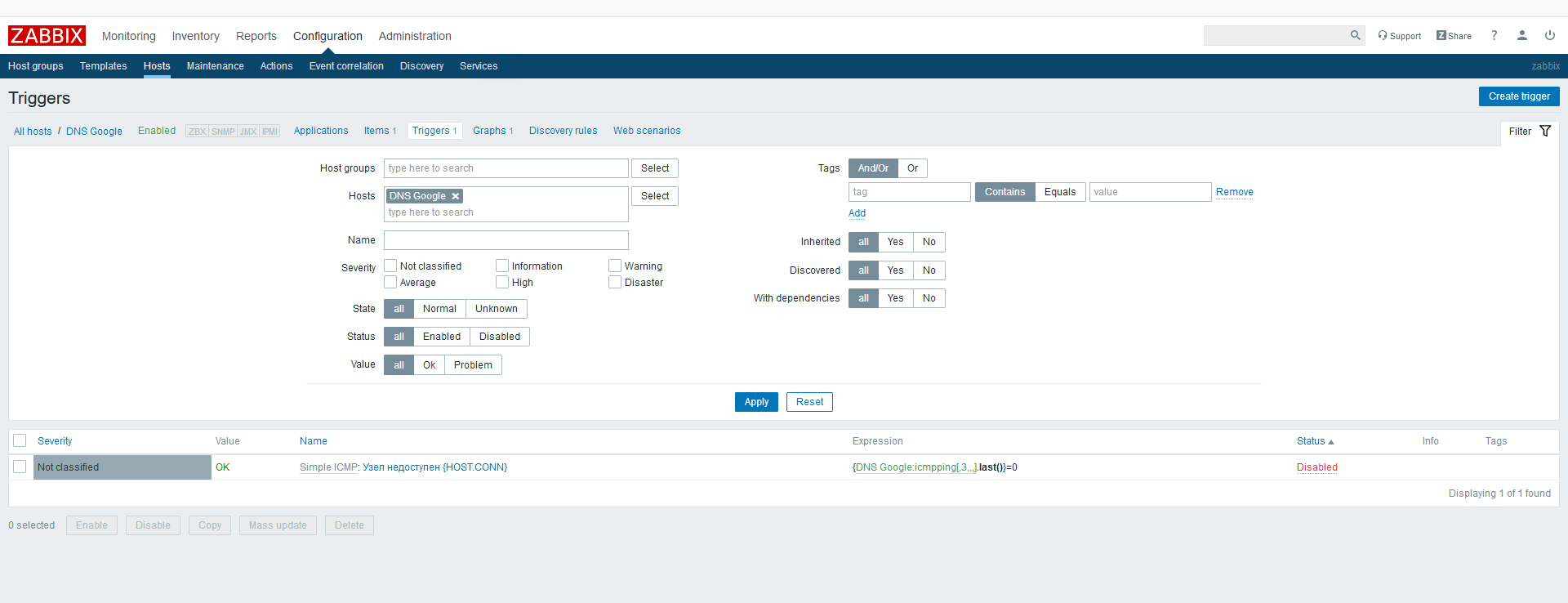Check the Not classified severity box
This screenshot has width=1568, height=603.
pos(390,266)
